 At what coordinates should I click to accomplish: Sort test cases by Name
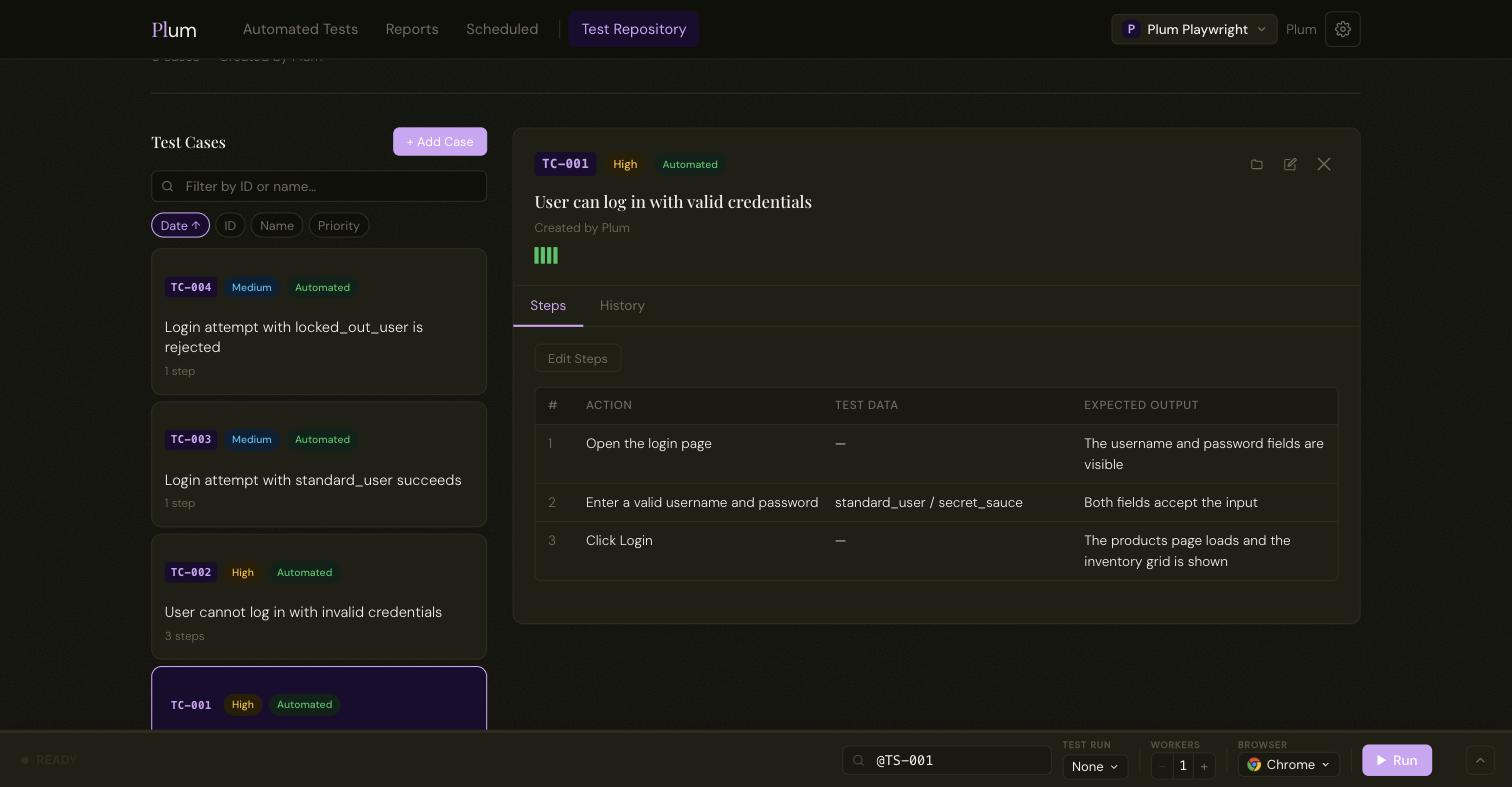click(x=277, y=225)
